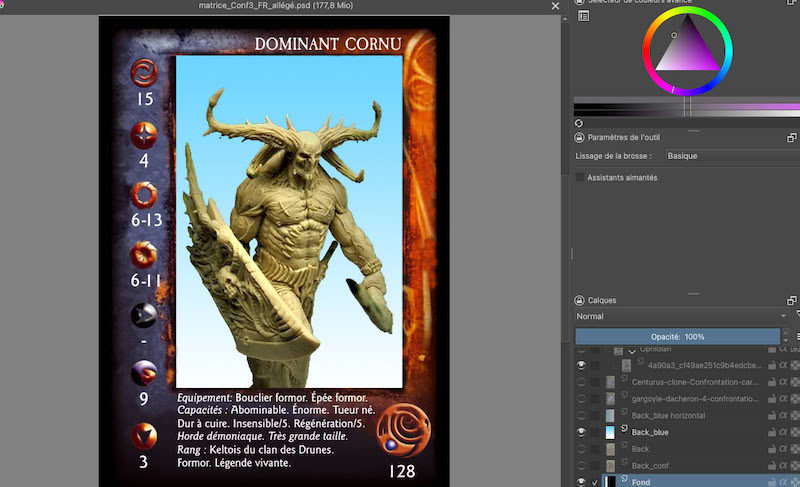Screen dimensions: 800x487
Task: Click the lock icon of Calques docker
Action: 580,300
